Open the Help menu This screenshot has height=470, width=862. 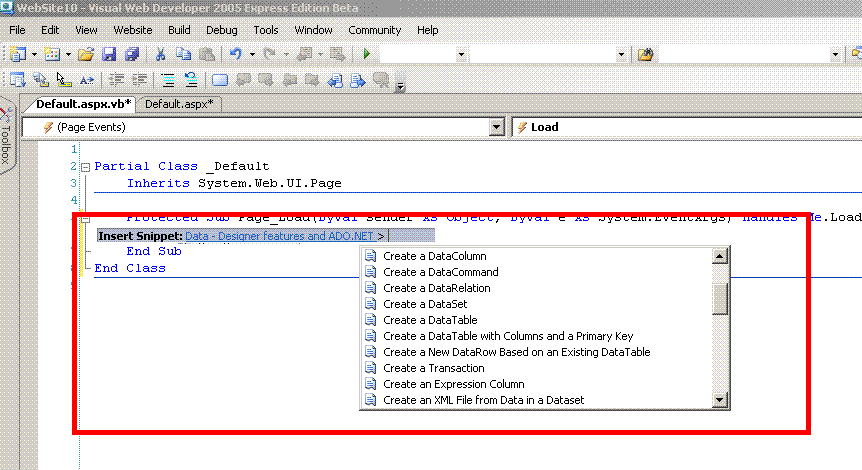click(427, 30)
